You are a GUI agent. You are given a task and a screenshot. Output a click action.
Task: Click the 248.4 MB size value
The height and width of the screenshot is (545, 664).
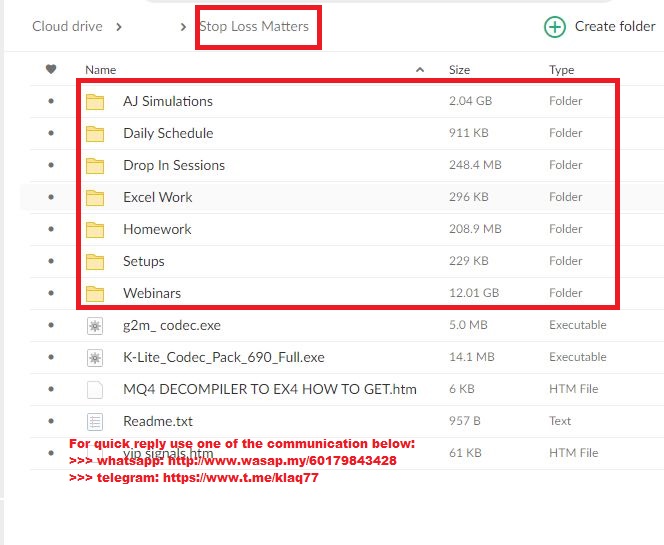[x=475, y=165]
